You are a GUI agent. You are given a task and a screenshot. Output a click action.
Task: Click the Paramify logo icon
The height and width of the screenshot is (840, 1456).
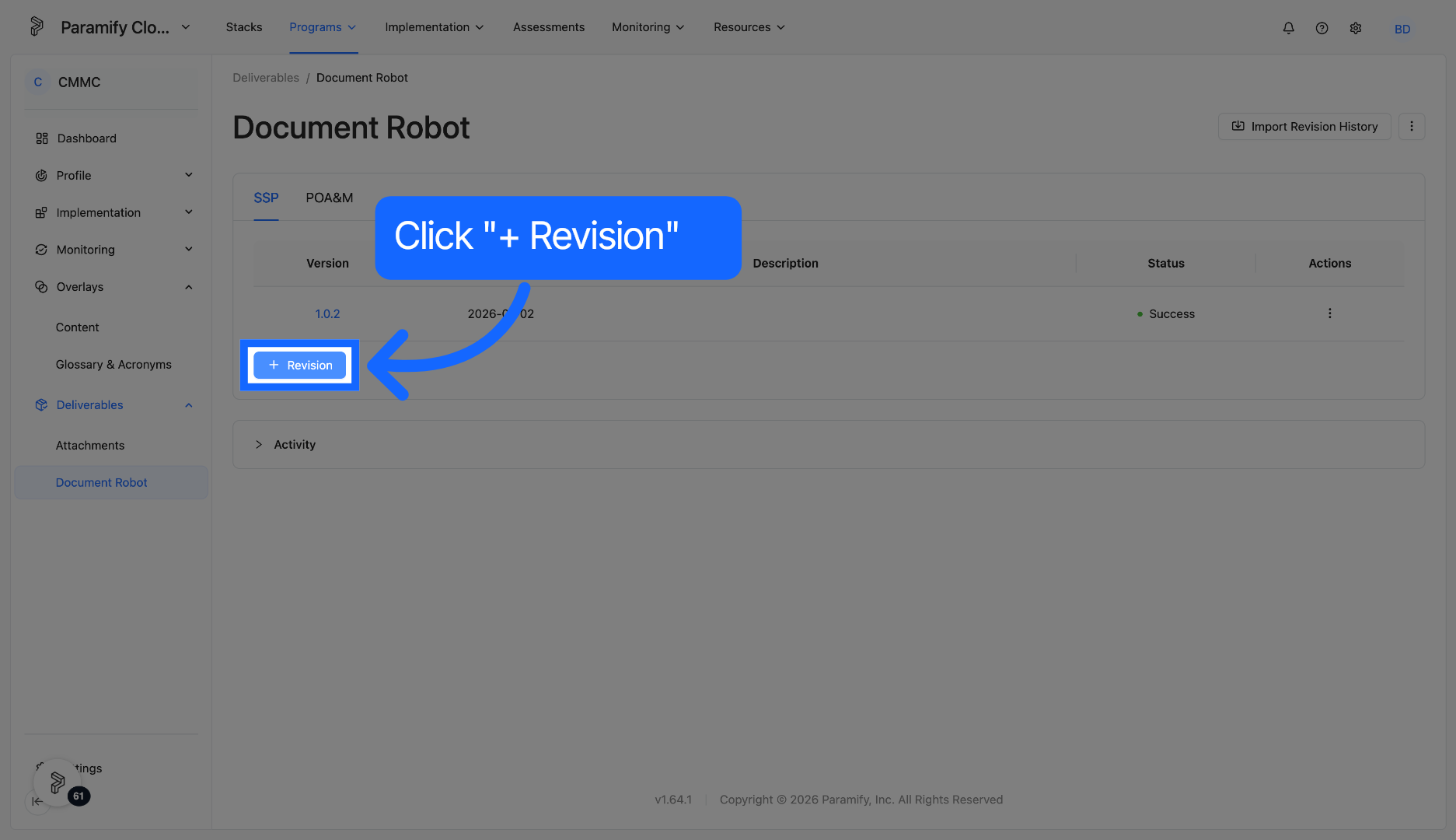(x=37, y=26)
